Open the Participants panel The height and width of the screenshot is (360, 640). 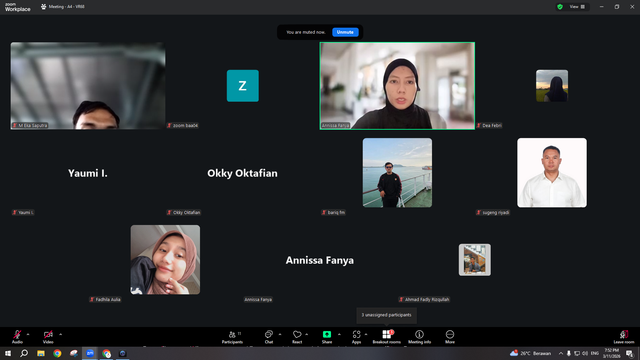click(232, 337)
